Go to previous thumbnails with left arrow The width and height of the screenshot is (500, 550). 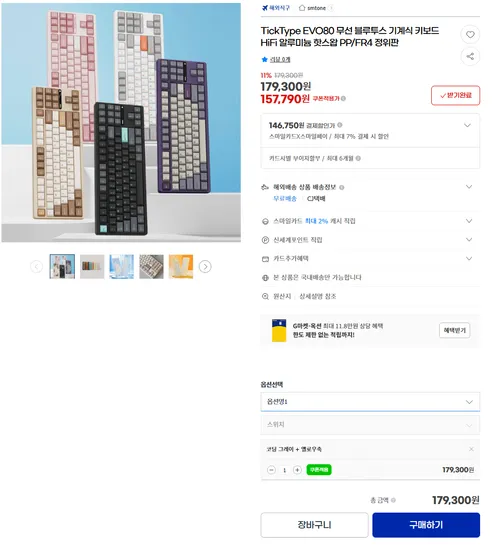[x=36, y=267]
